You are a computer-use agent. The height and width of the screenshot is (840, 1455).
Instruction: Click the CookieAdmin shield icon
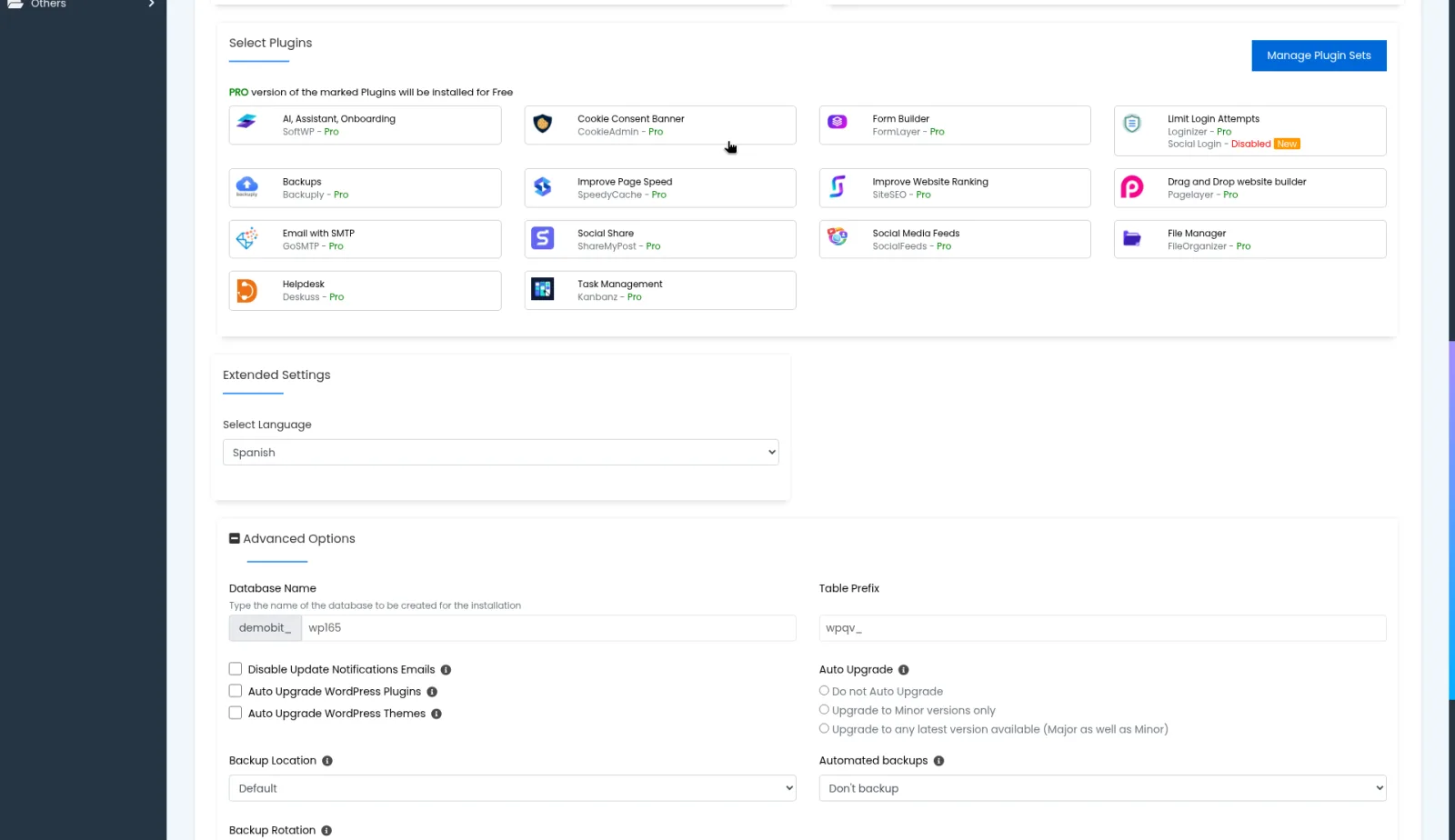(543, 124)
